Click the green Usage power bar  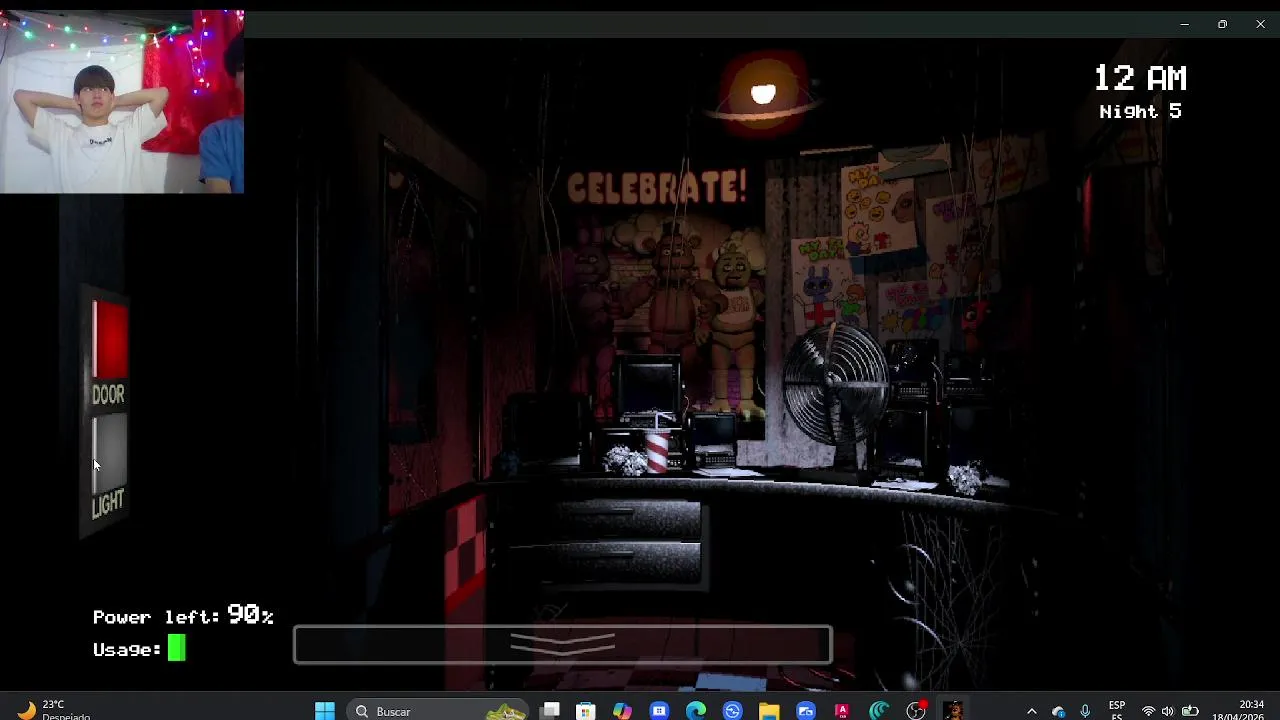[x=176, y=649]
